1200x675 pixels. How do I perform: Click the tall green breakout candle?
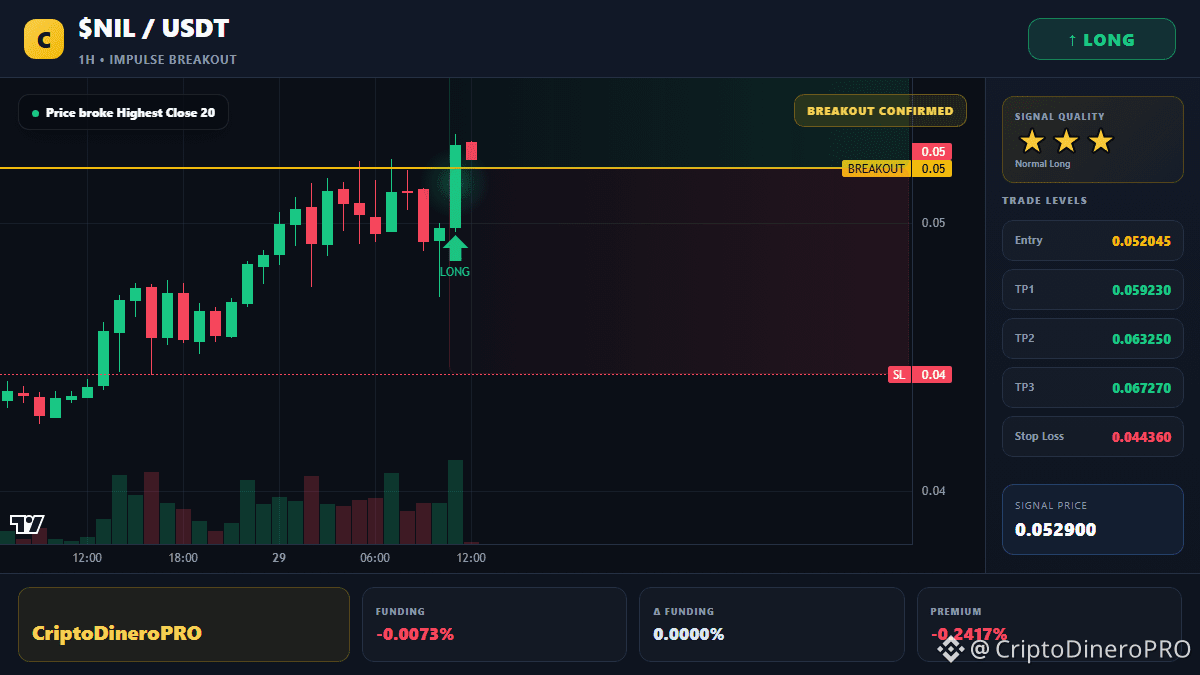455,186
